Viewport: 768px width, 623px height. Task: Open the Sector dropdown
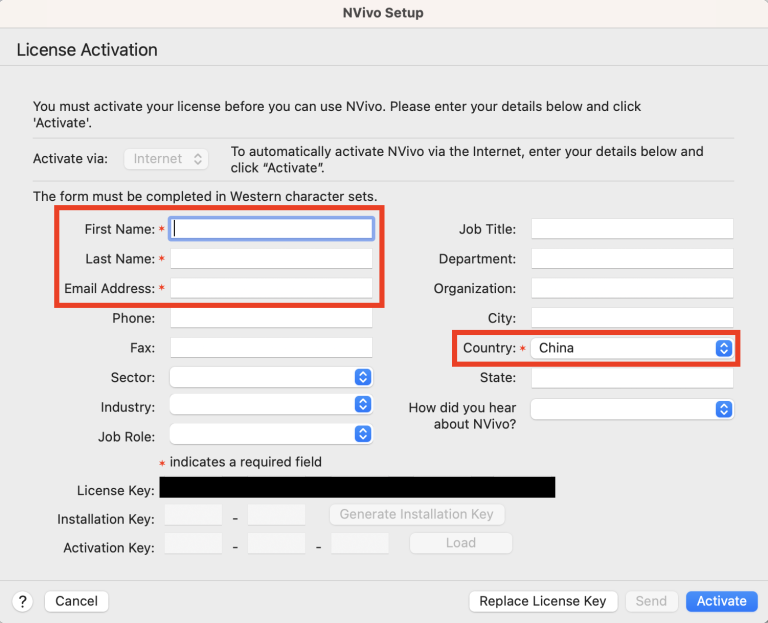click(271, 377)
